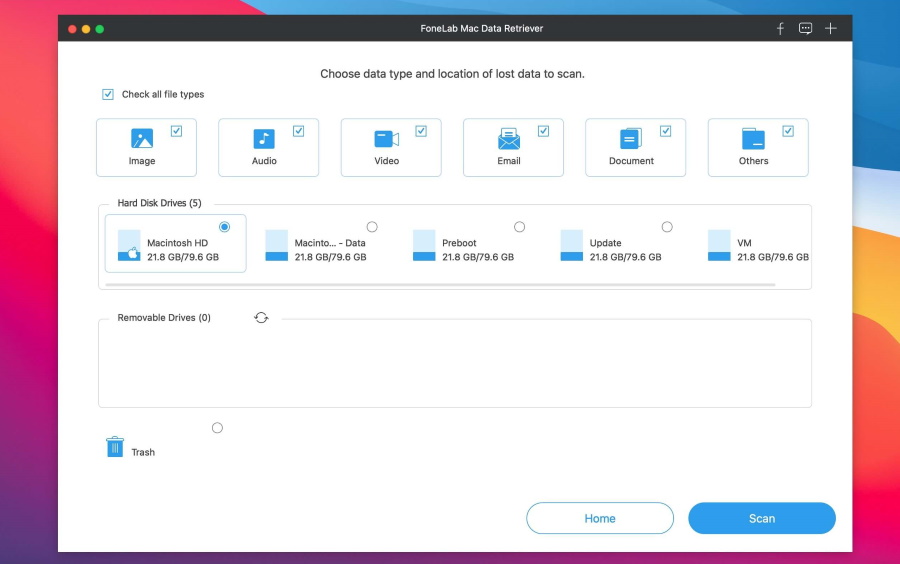Screen dimensions: 900x564
Task: Click the Removable Drives (0) heading
Action: [164, 317]
